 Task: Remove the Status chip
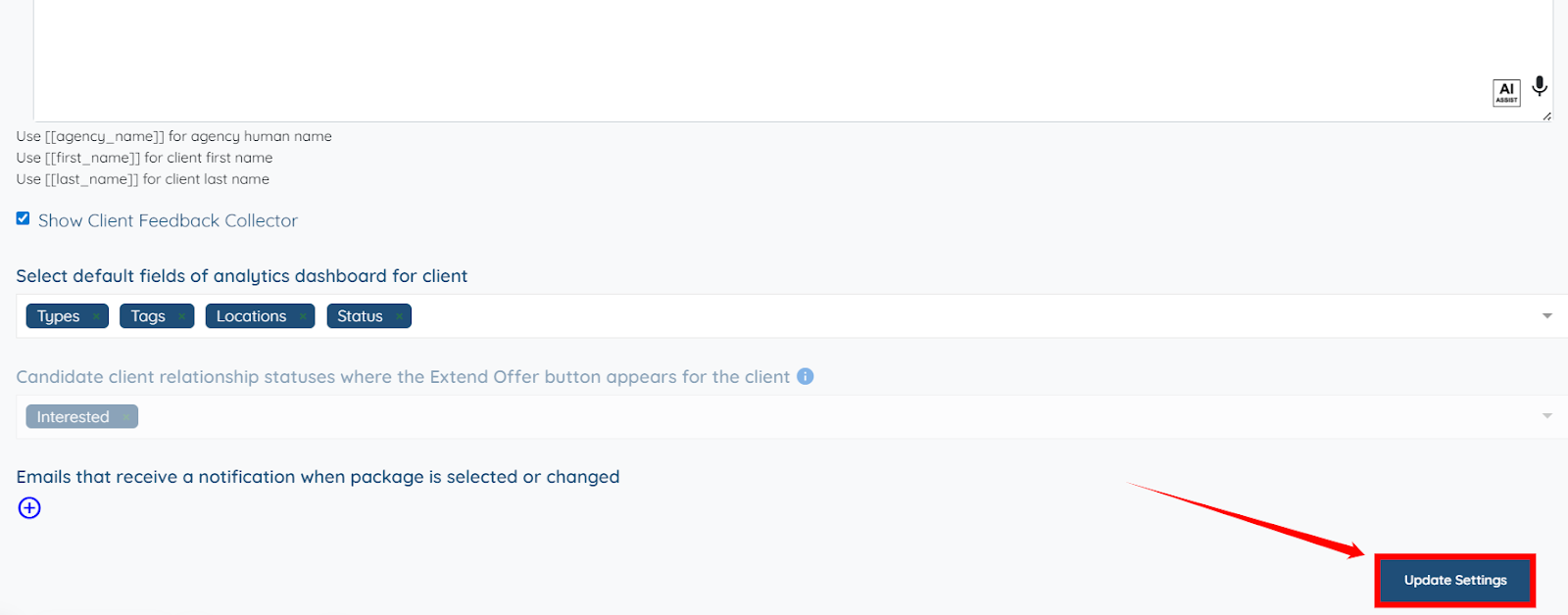click(x=399, y=316)
